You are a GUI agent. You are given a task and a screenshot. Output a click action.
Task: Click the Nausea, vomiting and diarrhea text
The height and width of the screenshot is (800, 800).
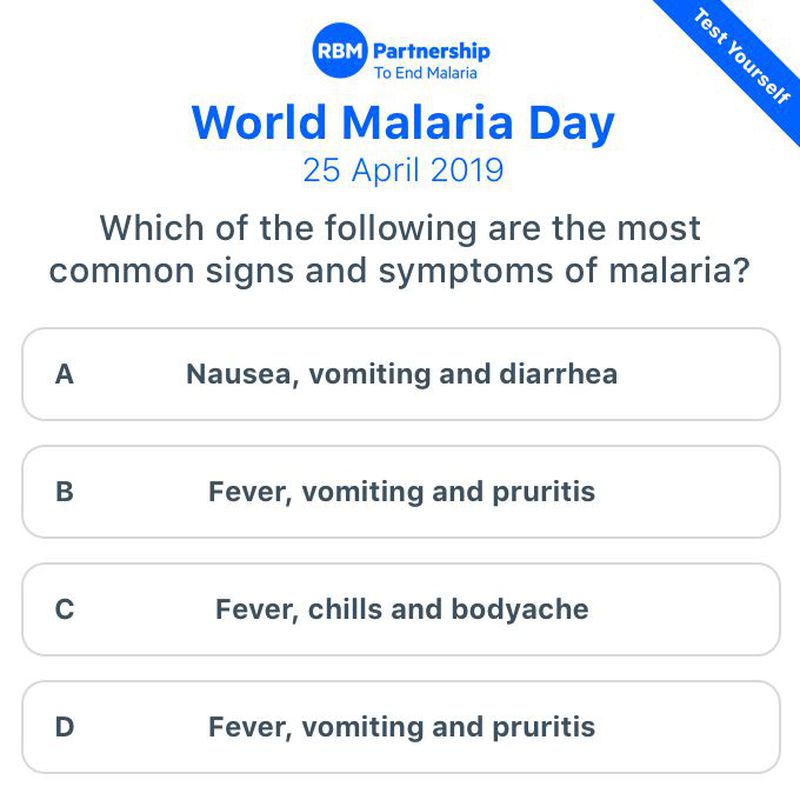click(x=401, y=374)
